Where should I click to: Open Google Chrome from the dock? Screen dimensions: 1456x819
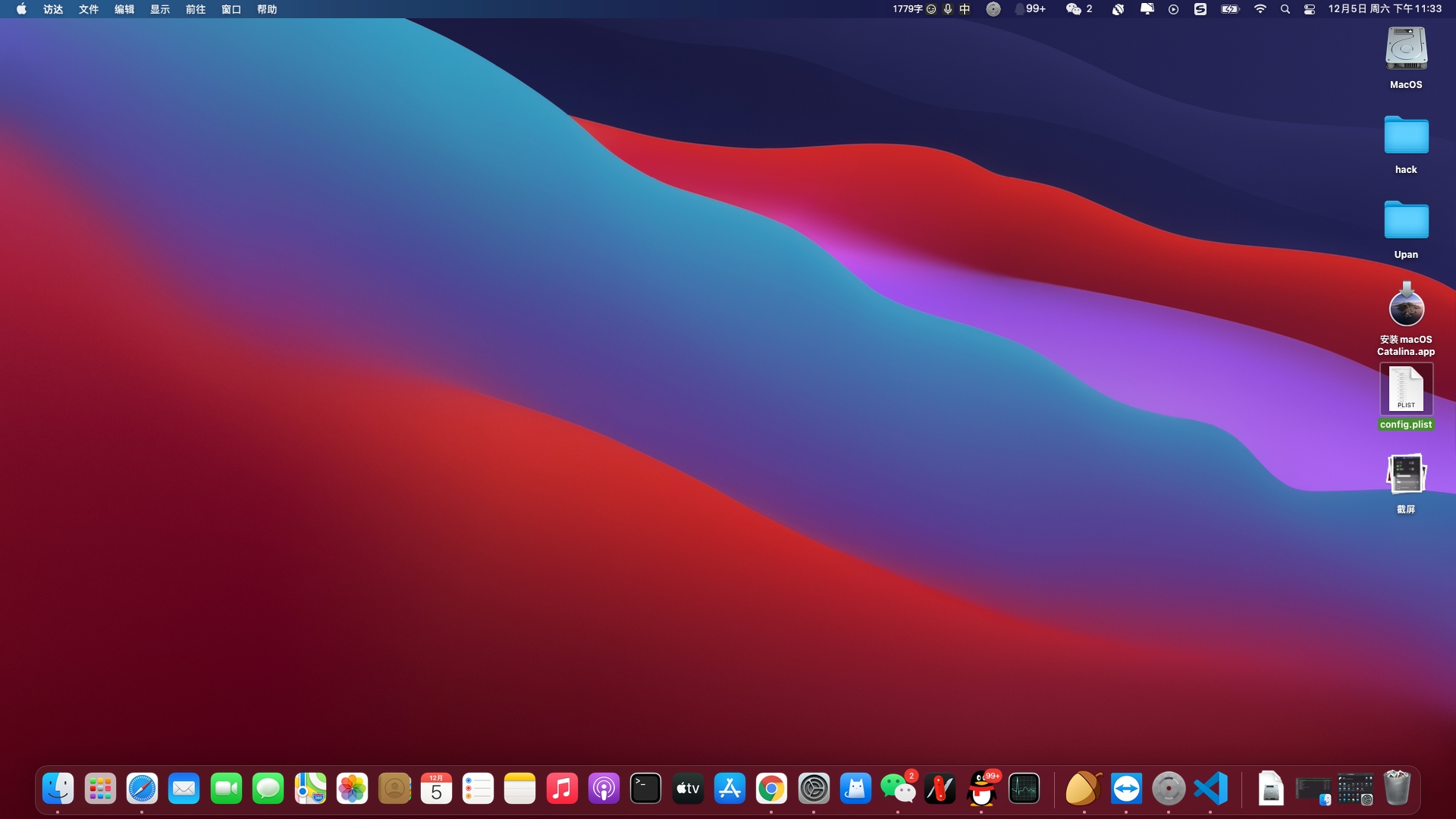771,789
